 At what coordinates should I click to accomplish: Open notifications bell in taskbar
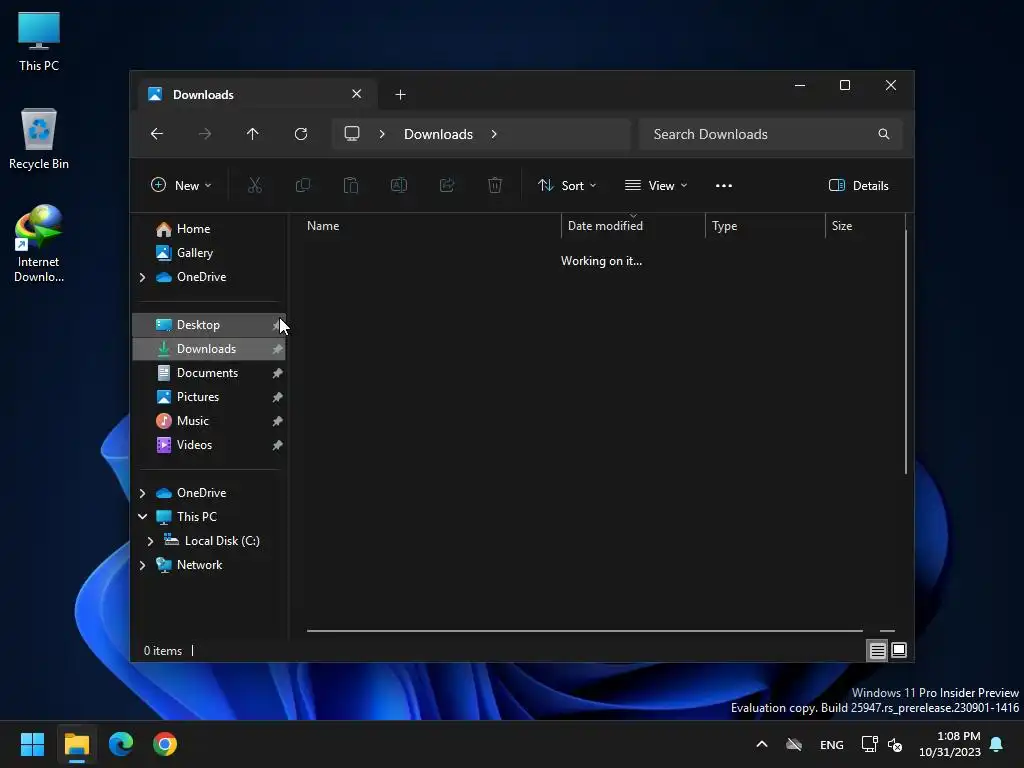coord(996,744)
